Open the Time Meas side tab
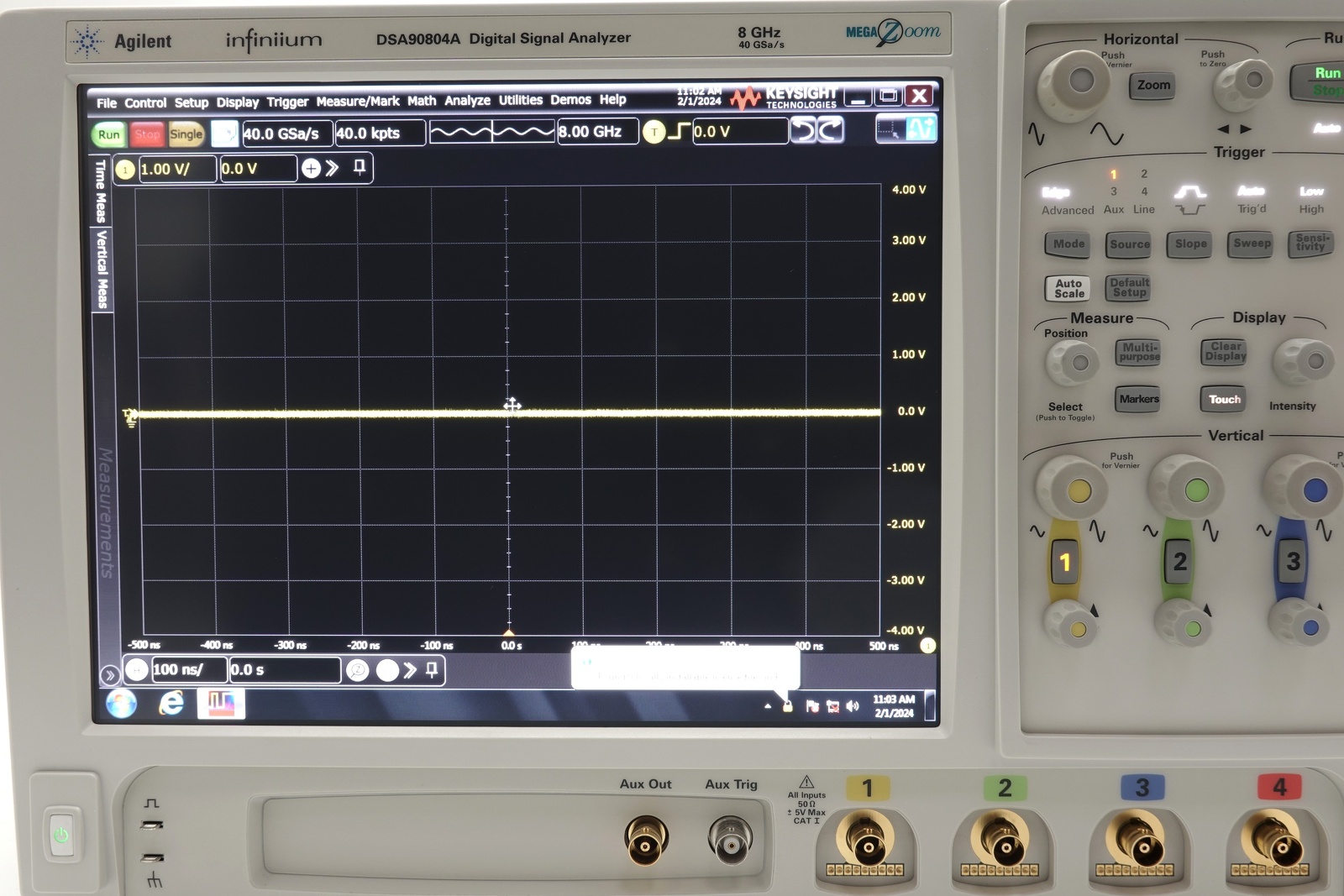 coord(101,191)
